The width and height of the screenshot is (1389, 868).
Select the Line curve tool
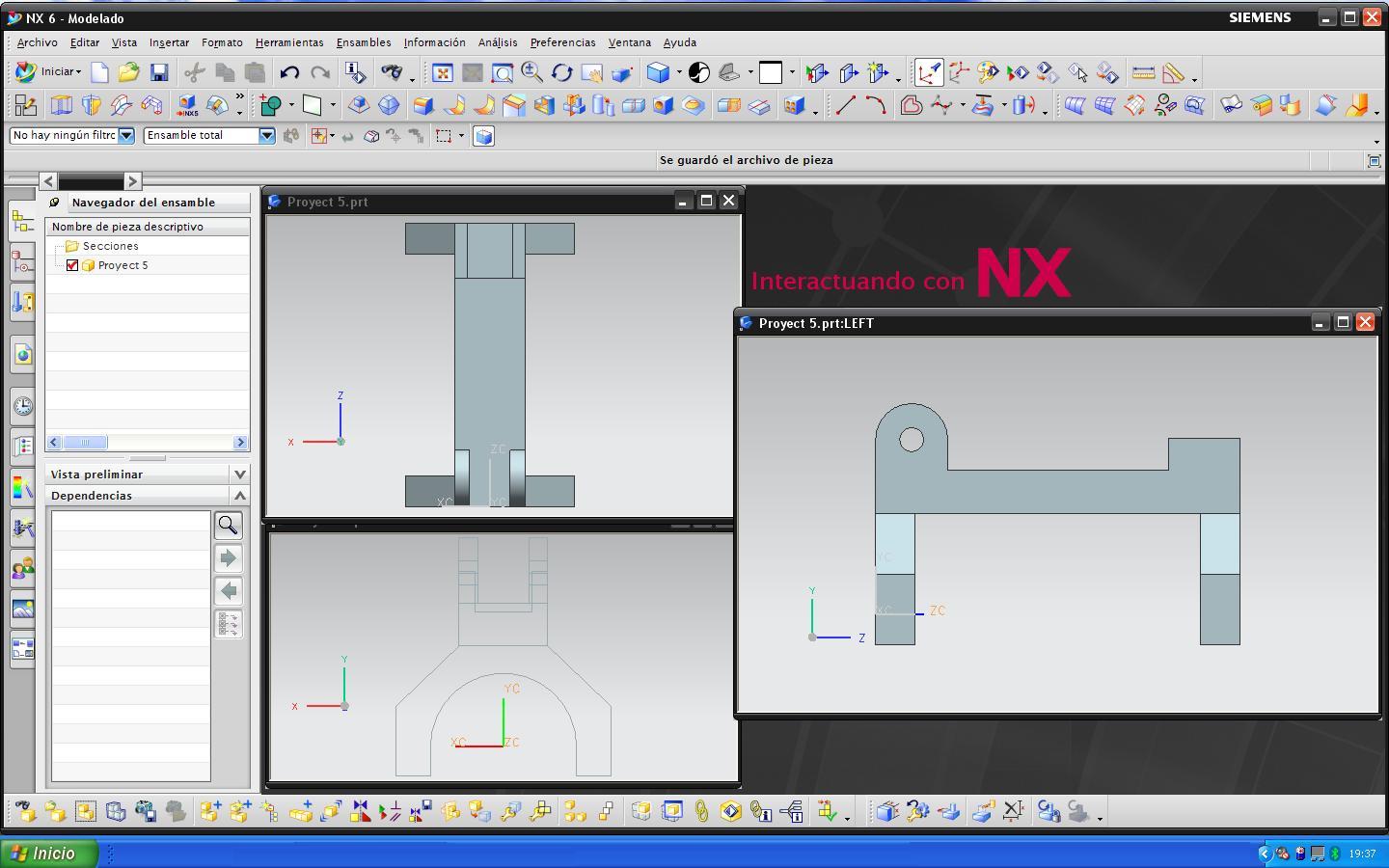coord(845,105)
